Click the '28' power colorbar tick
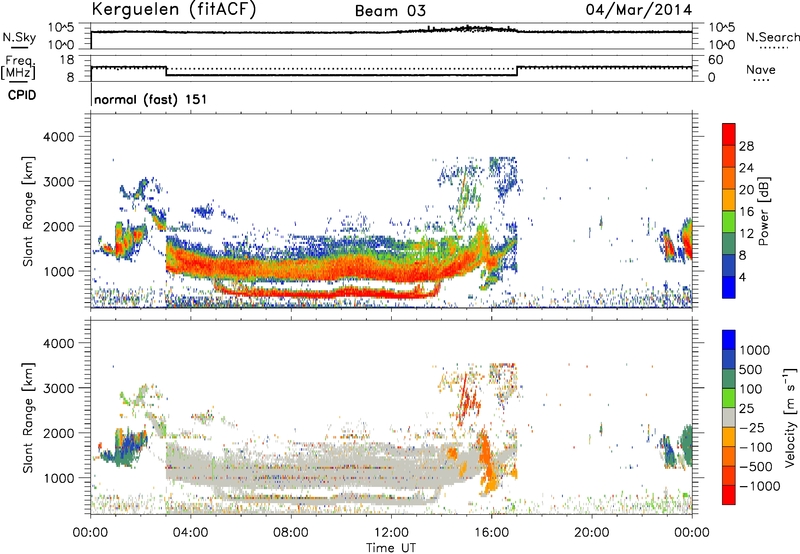Screen dimensions: 800x554 pyautogui.click(x=746, y=146)
